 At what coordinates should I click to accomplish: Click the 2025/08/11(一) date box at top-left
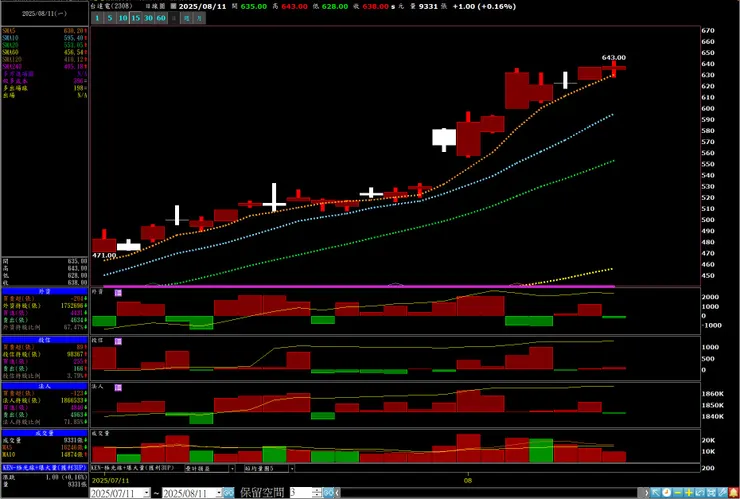pyautogui.click(x=44, y=14)
